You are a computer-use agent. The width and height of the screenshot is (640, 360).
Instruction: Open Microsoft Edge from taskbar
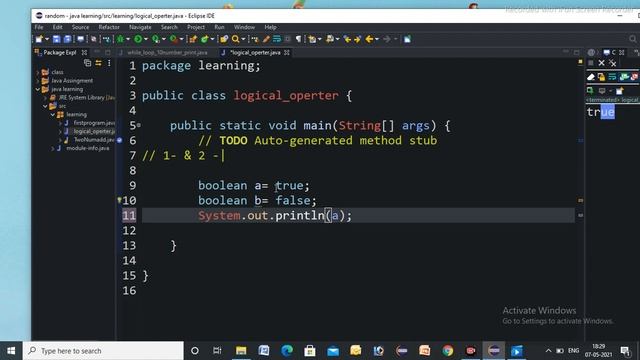pos(287,351)
